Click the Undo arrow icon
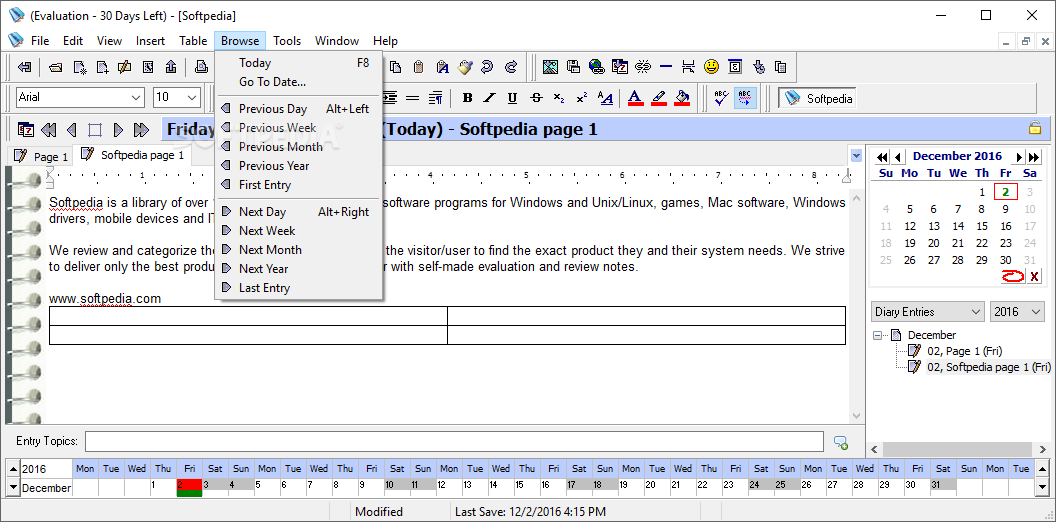This screenshot has width=1056, height=522. pos(488,67)
